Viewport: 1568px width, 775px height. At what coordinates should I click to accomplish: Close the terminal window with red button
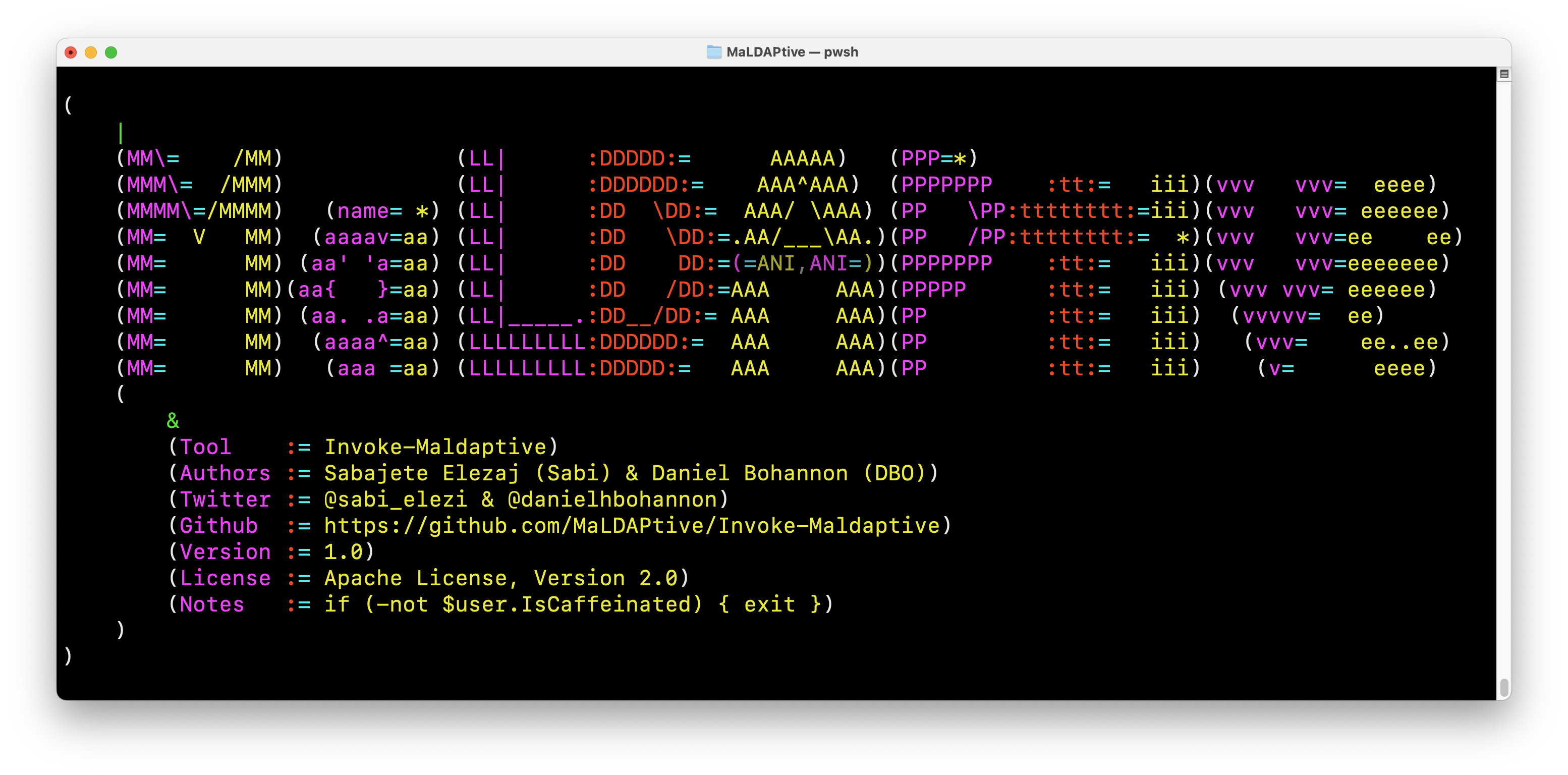(x=71, y=52)
